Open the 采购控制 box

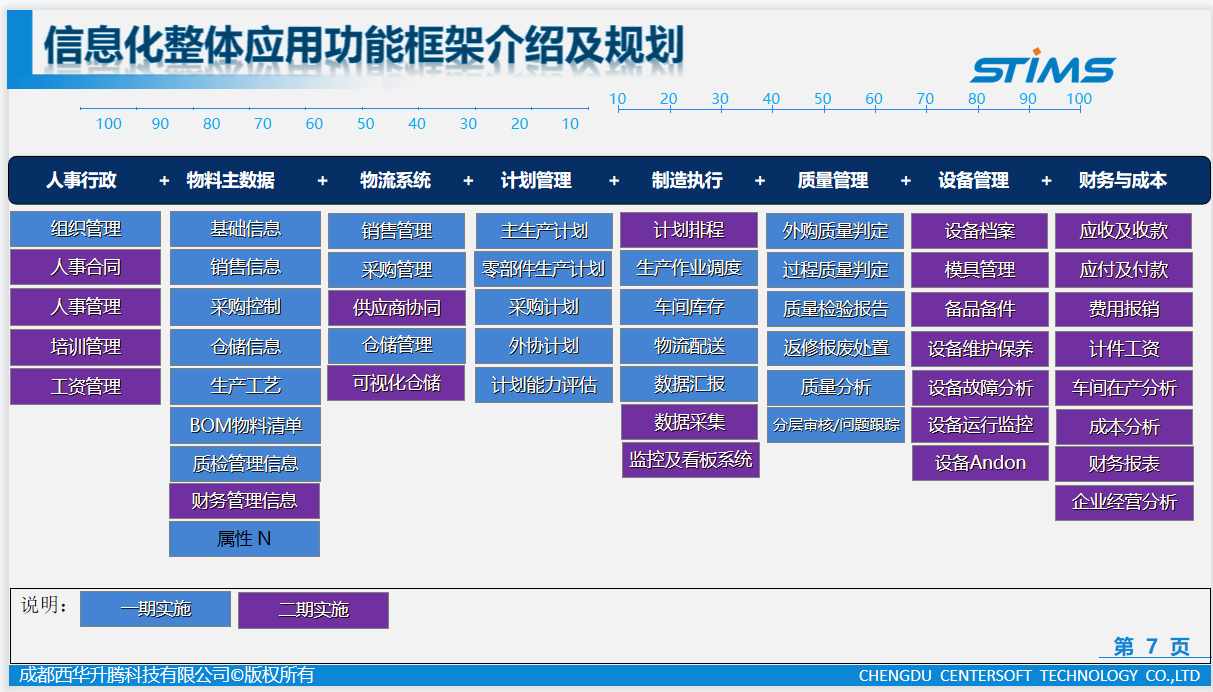click(x=245, y=307)
